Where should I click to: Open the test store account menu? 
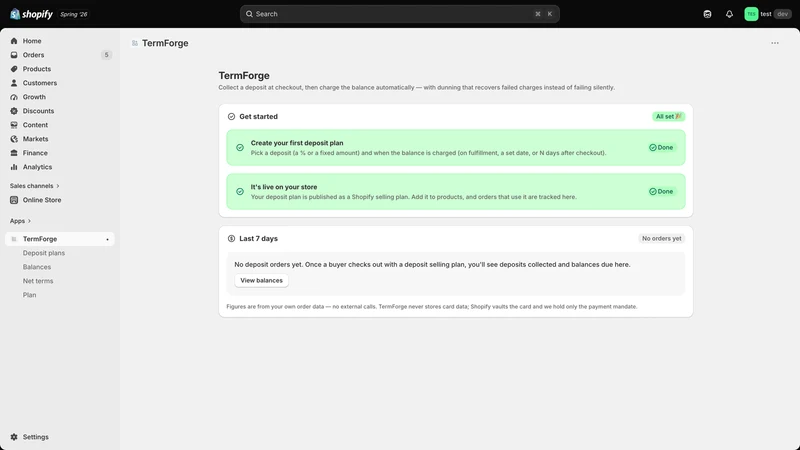pos(767,14)
